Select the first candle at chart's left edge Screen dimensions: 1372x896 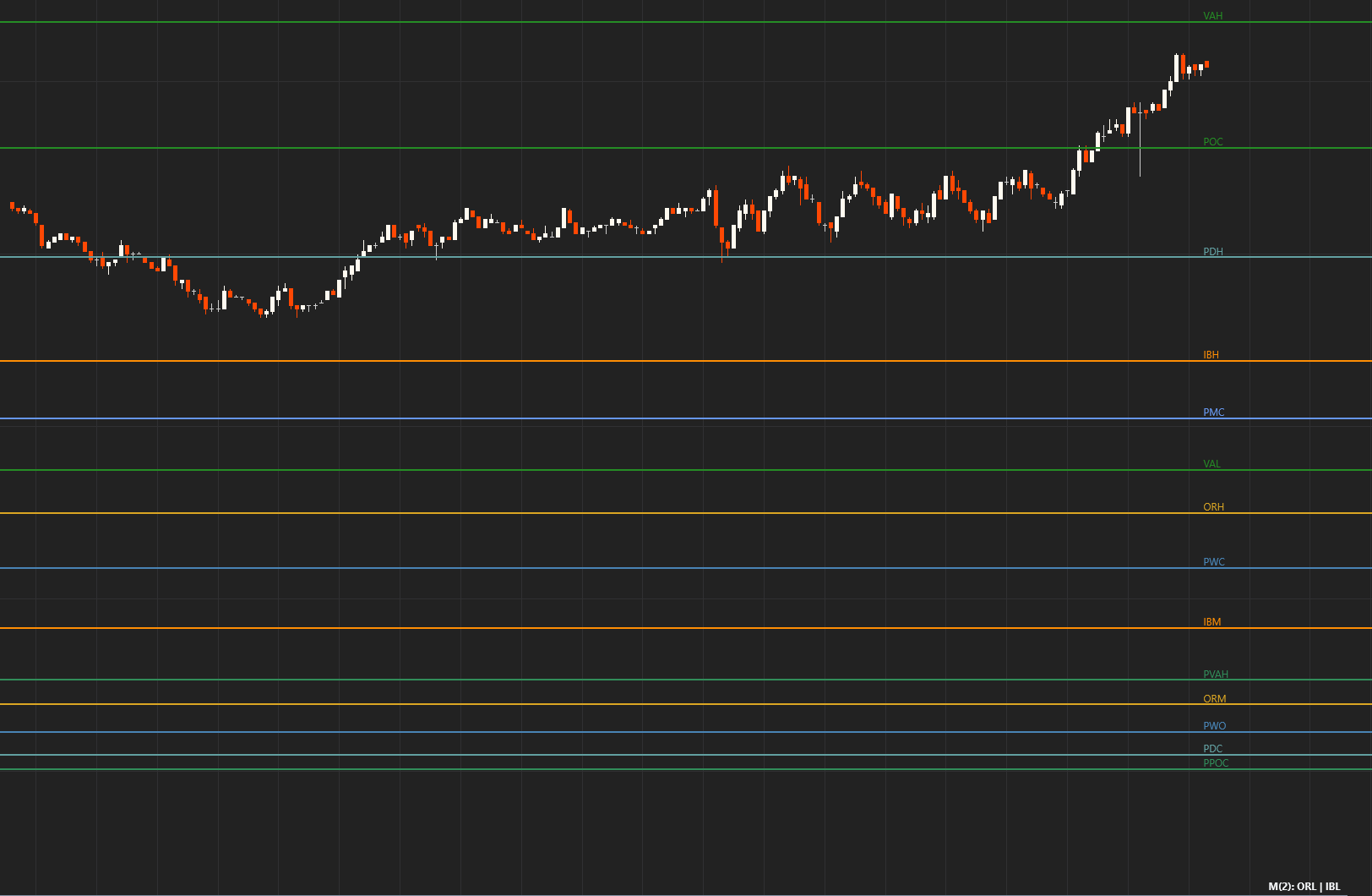[12, 205]
